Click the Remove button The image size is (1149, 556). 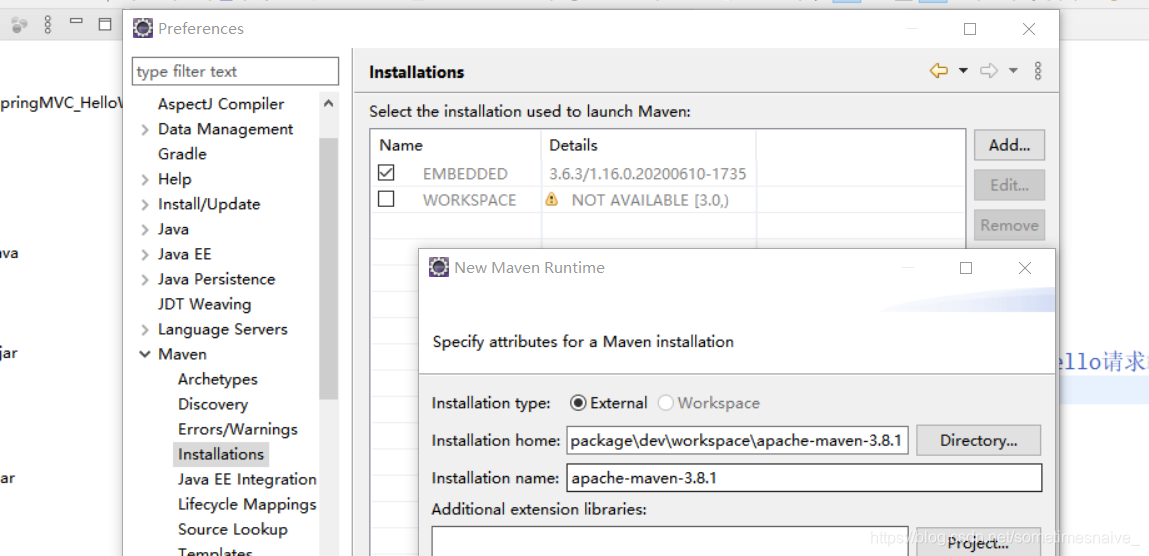[x=1009, y=225]
